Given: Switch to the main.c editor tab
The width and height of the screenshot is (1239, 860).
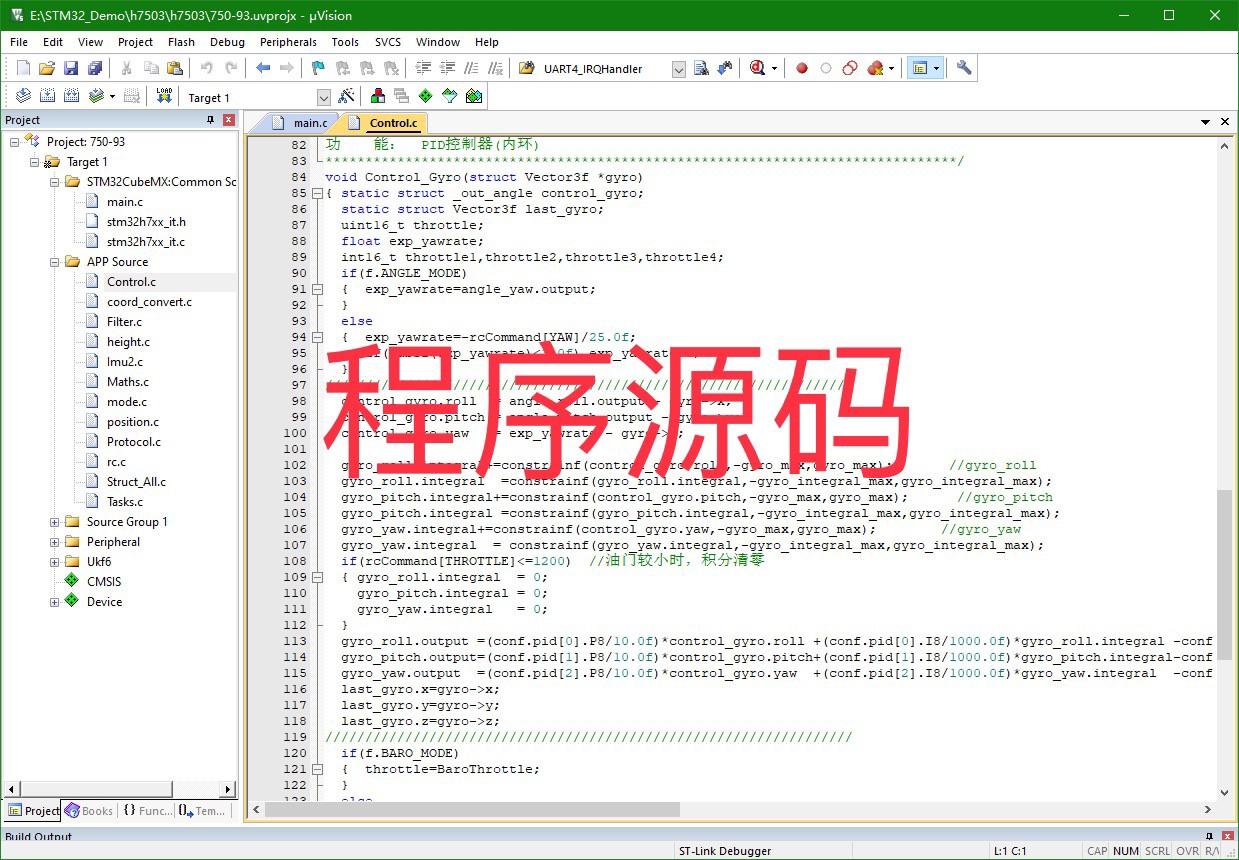Looking at the screenshot, I should (301, 123).
